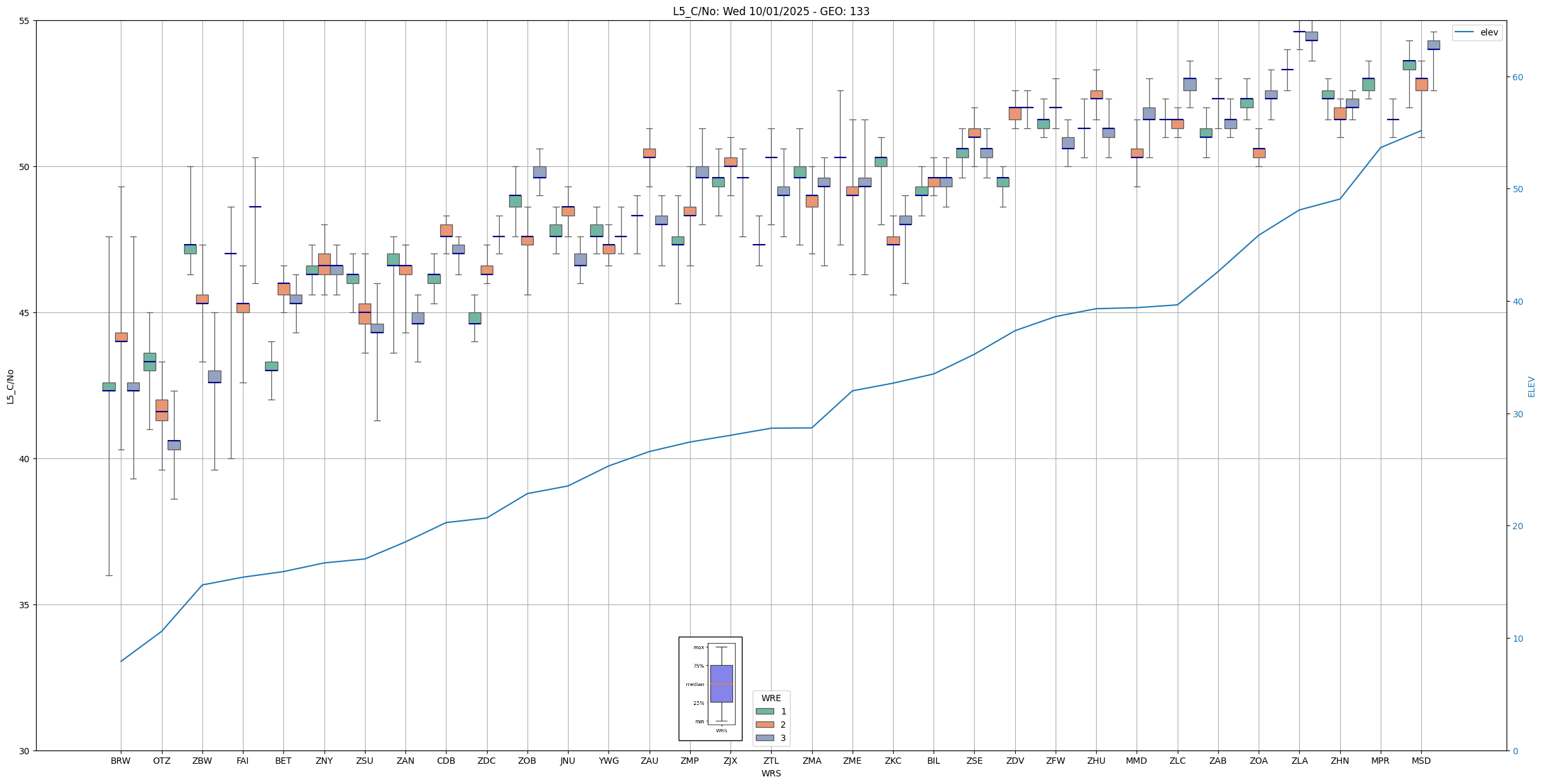
Task: Click the WRS x-axis title
Action: [x=770, y=773]
